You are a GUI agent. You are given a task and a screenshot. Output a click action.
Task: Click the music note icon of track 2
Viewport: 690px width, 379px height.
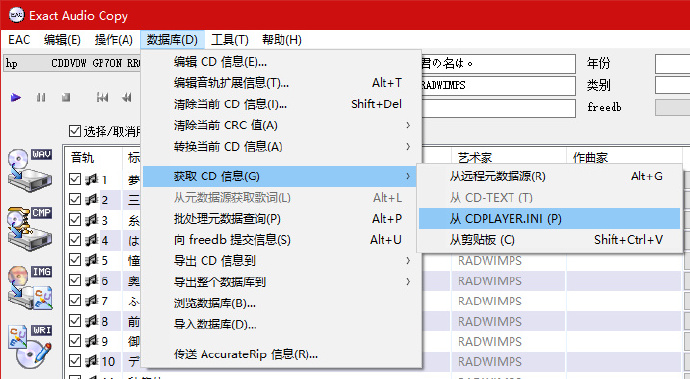[x=92, y=199]
